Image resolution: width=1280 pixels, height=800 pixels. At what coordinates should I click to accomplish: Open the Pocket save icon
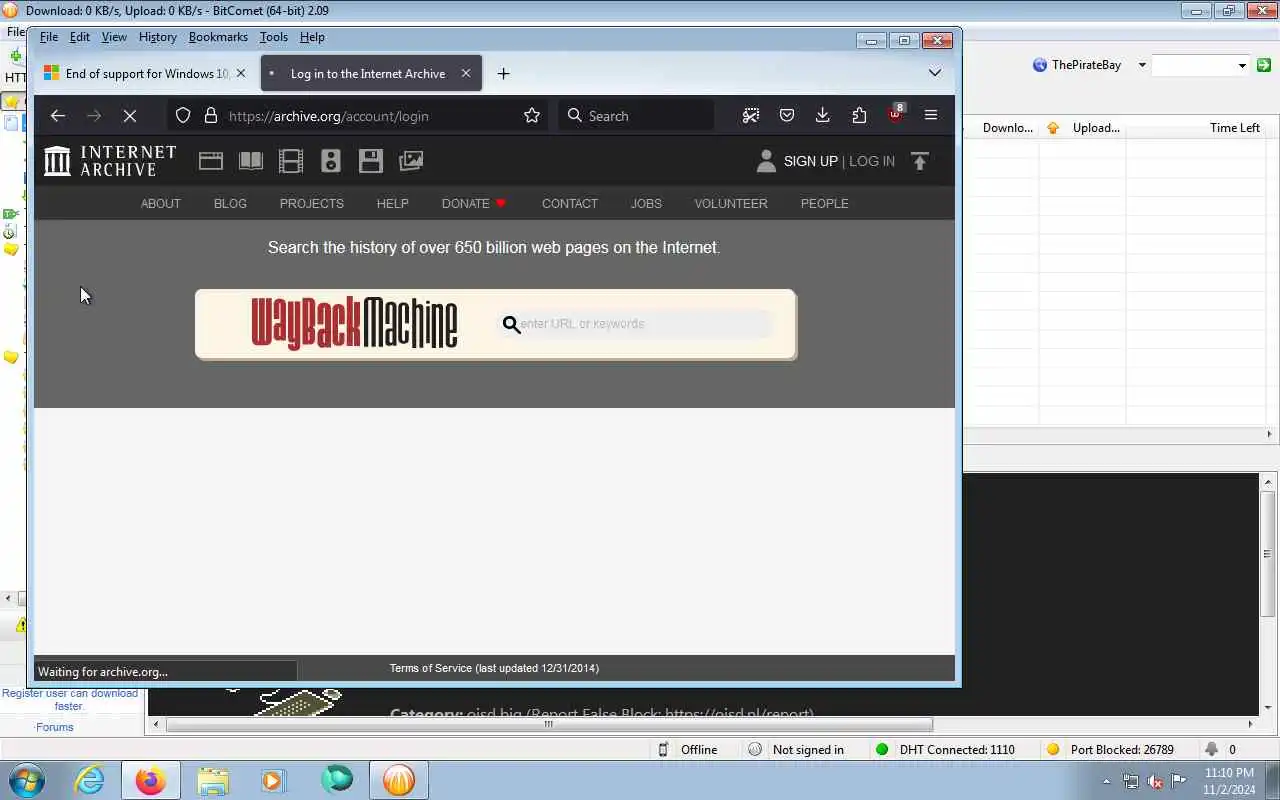click(787, 116)
